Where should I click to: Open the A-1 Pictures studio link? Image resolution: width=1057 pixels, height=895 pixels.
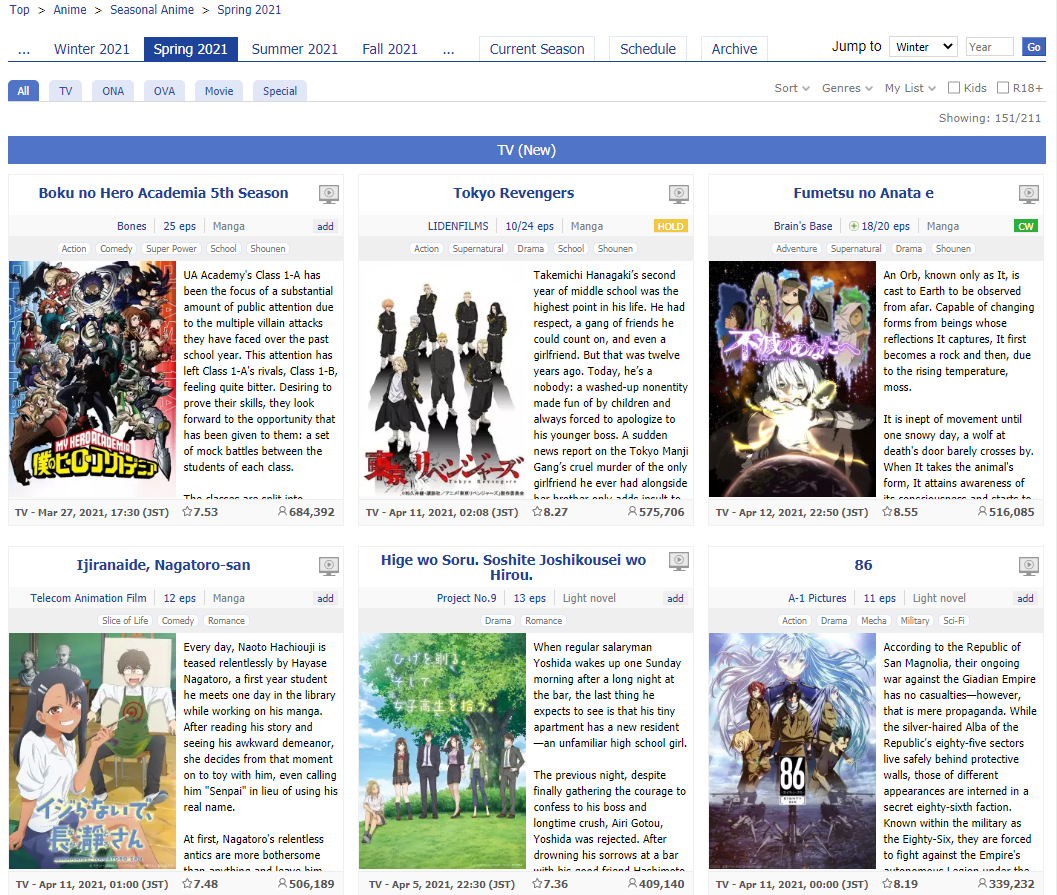817,598
